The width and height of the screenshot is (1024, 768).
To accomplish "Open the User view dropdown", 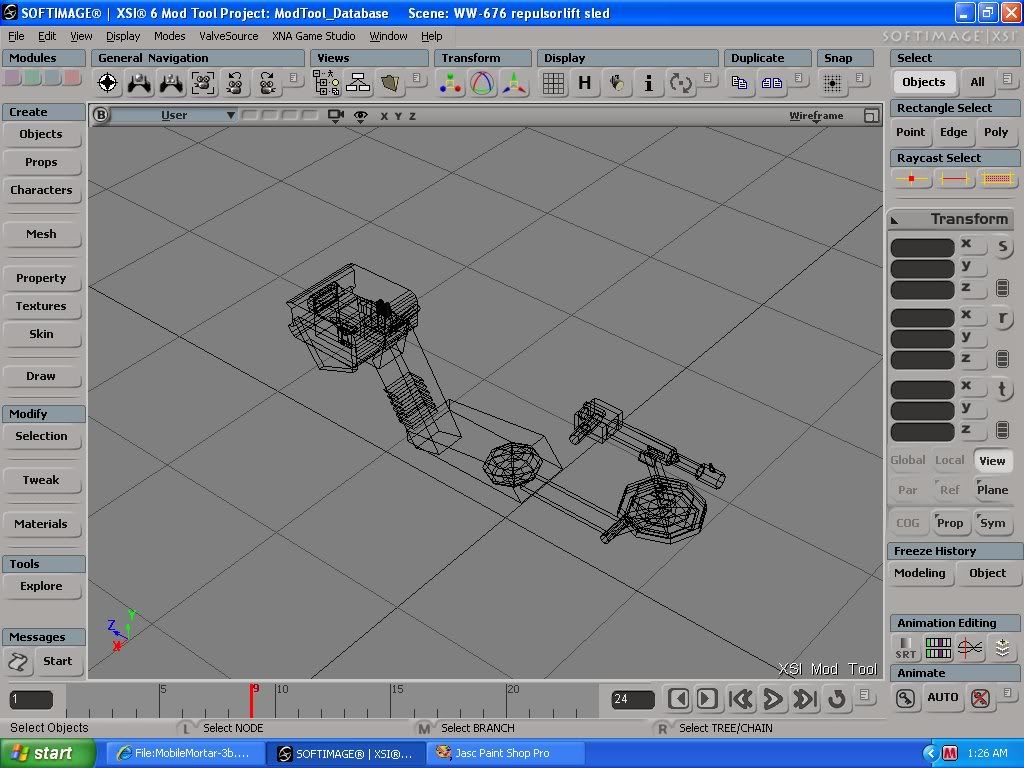I will 174,116.
